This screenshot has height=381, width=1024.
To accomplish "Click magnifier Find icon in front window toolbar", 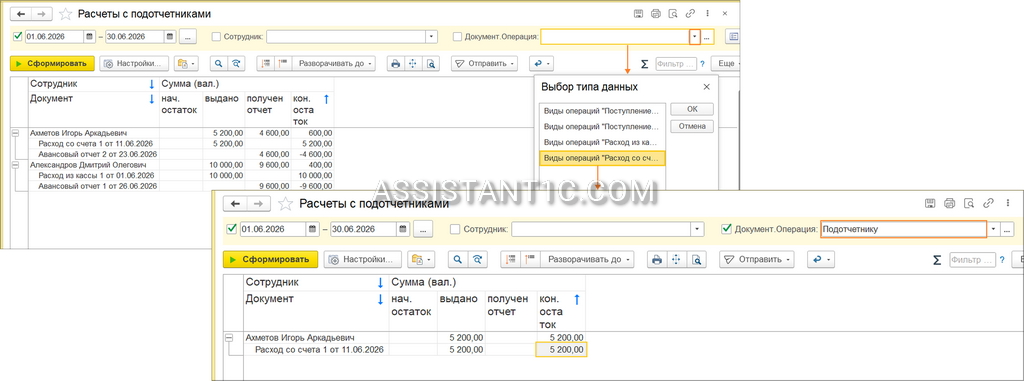I will [x=458, y=259].
